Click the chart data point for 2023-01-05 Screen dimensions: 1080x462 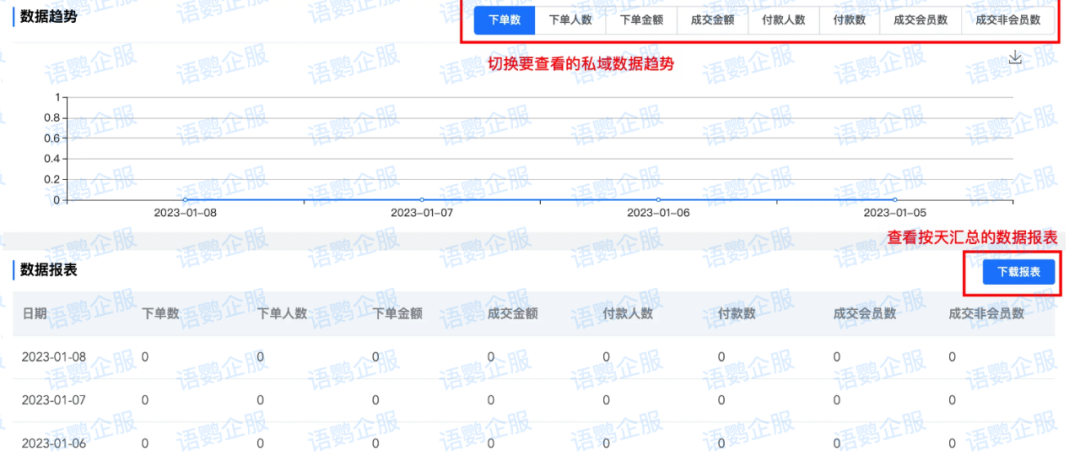894,200
